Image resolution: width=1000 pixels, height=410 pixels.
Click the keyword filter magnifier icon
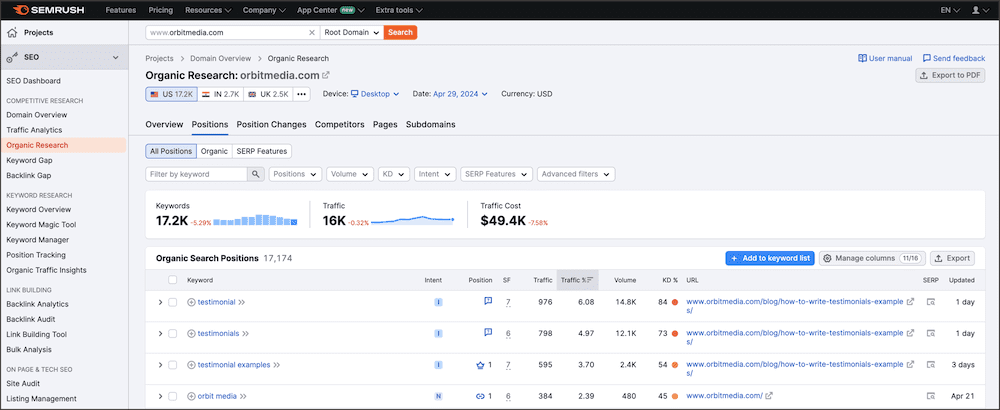[x=255, y=174]
